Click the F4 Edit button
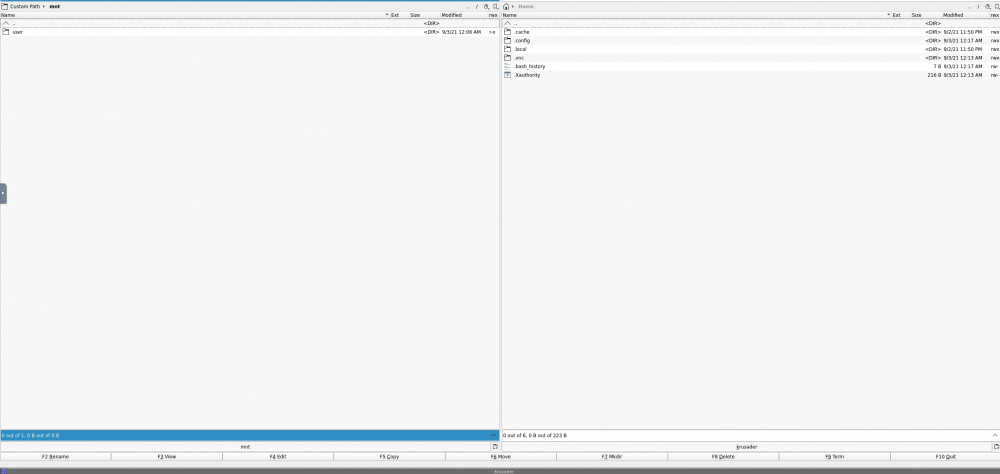This screenshot has width=1000, height=474. click(x=278, y=457)
